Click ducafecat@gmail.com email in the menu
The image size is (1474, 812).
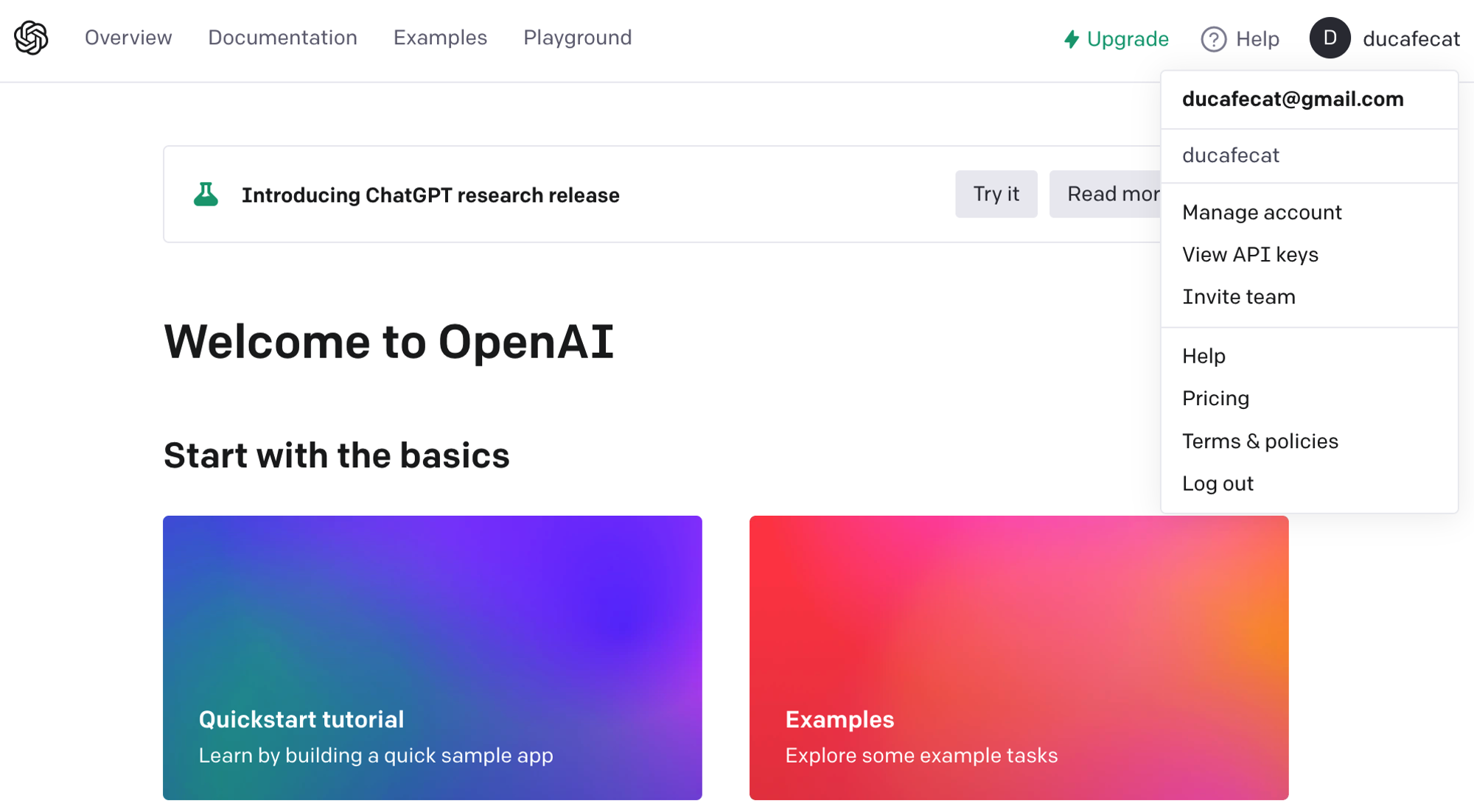[1293, 99]
